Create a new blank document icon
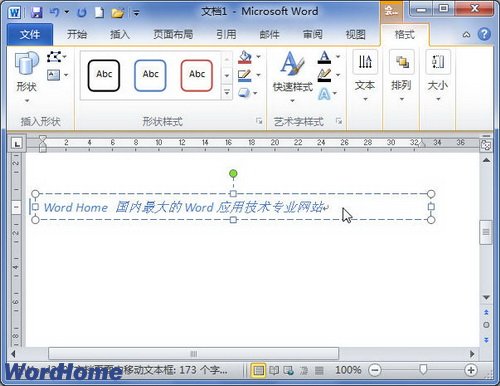Screen dimensions: 500x386 (99, 13)
